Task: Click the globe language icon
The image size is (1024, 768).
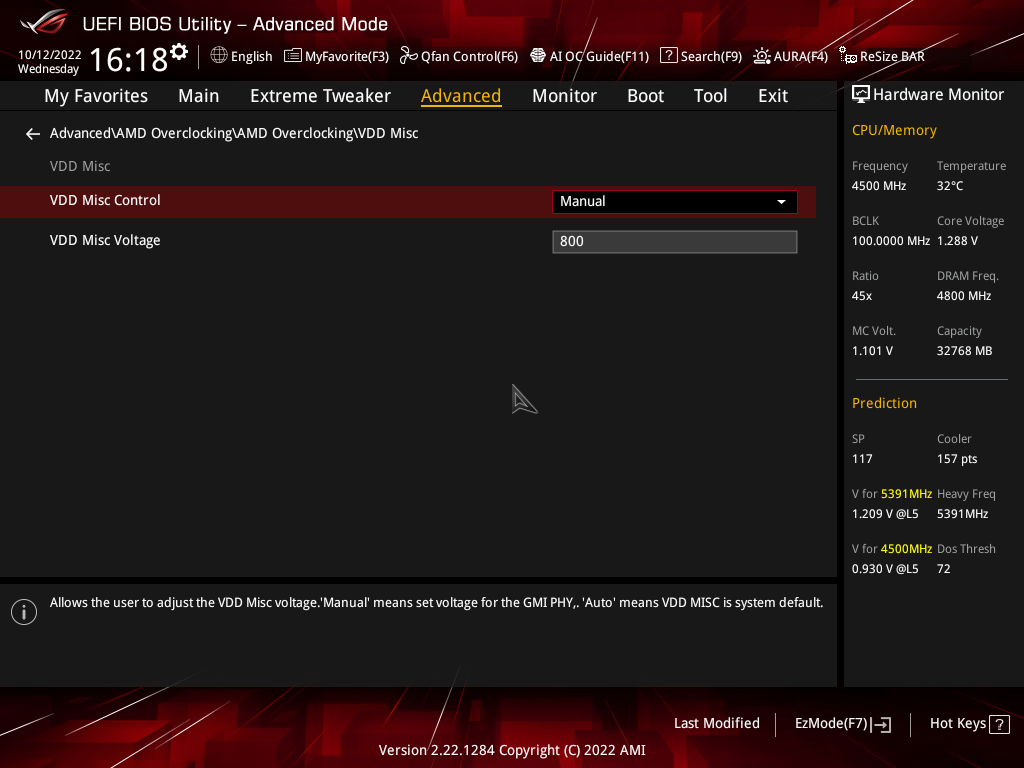Action: (219, 56)
